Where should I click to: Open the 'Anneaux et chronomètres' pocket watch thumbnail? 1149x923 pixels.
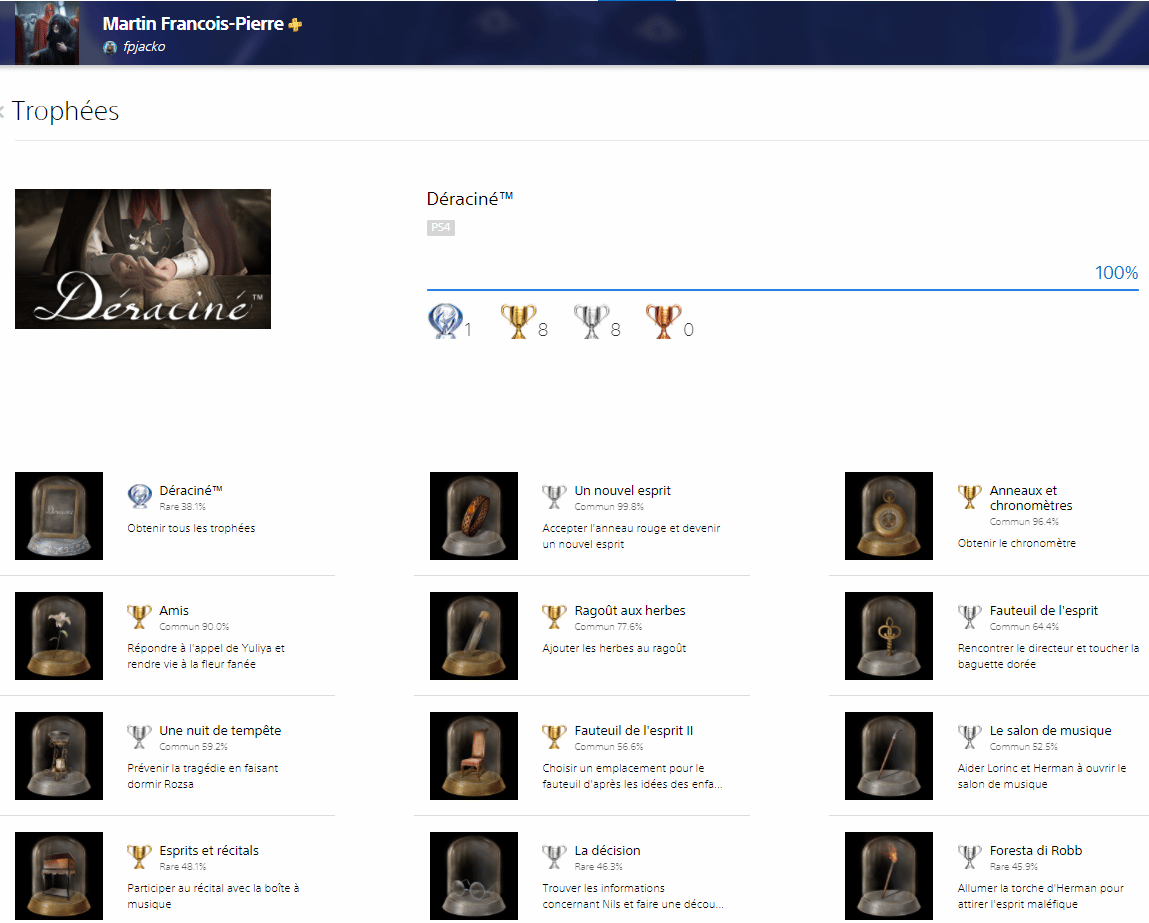point(888,516)
